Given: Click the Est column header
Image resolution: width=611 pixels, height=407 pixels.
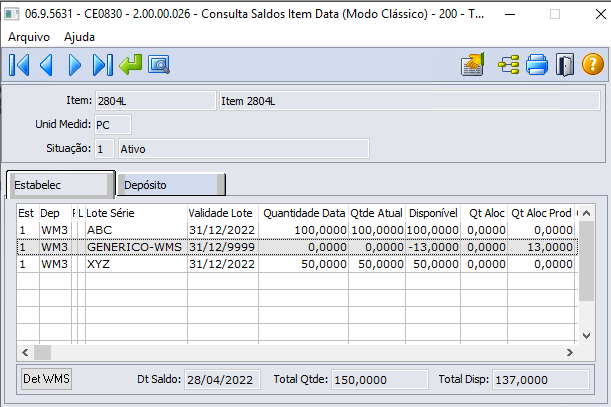Looking at the screenshot, I should point(28,213).
